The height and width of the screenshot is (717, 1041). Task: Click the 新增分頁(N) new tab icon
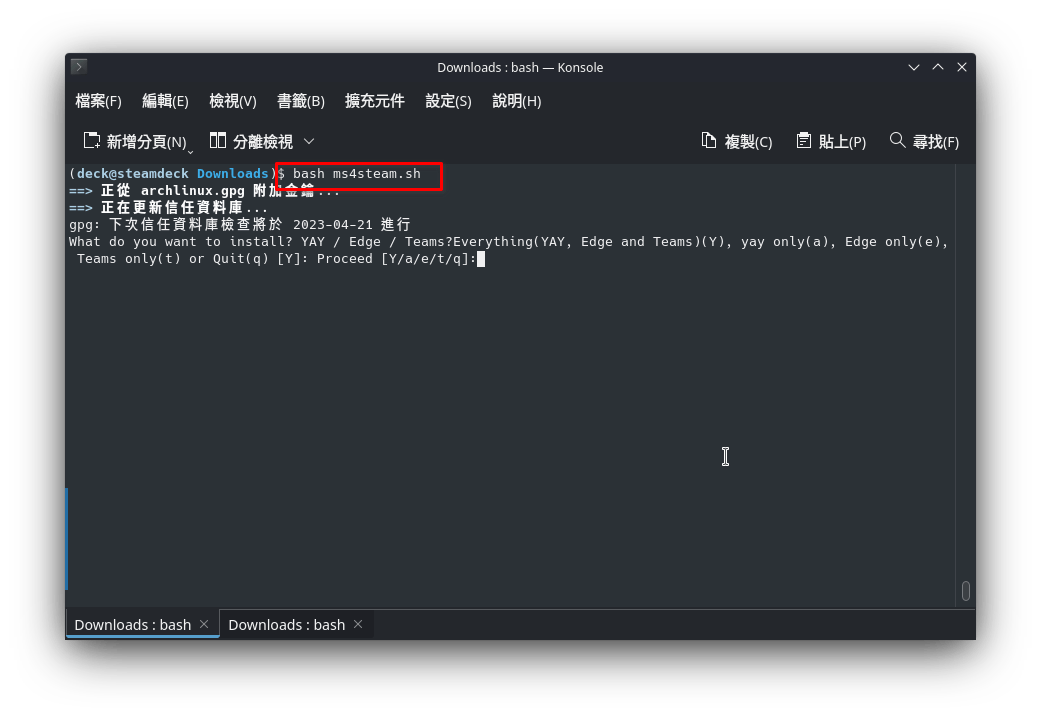pyautogui.click(x=92, y=141)
